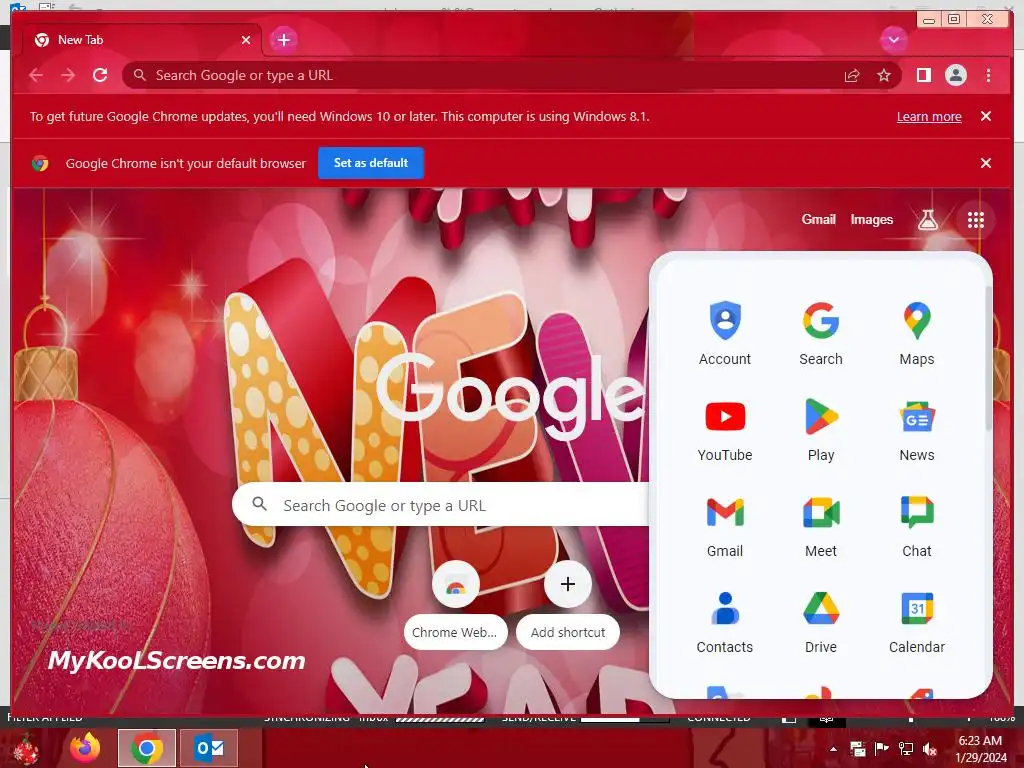Open the Account app in Google apps panel

pos(725,333)
